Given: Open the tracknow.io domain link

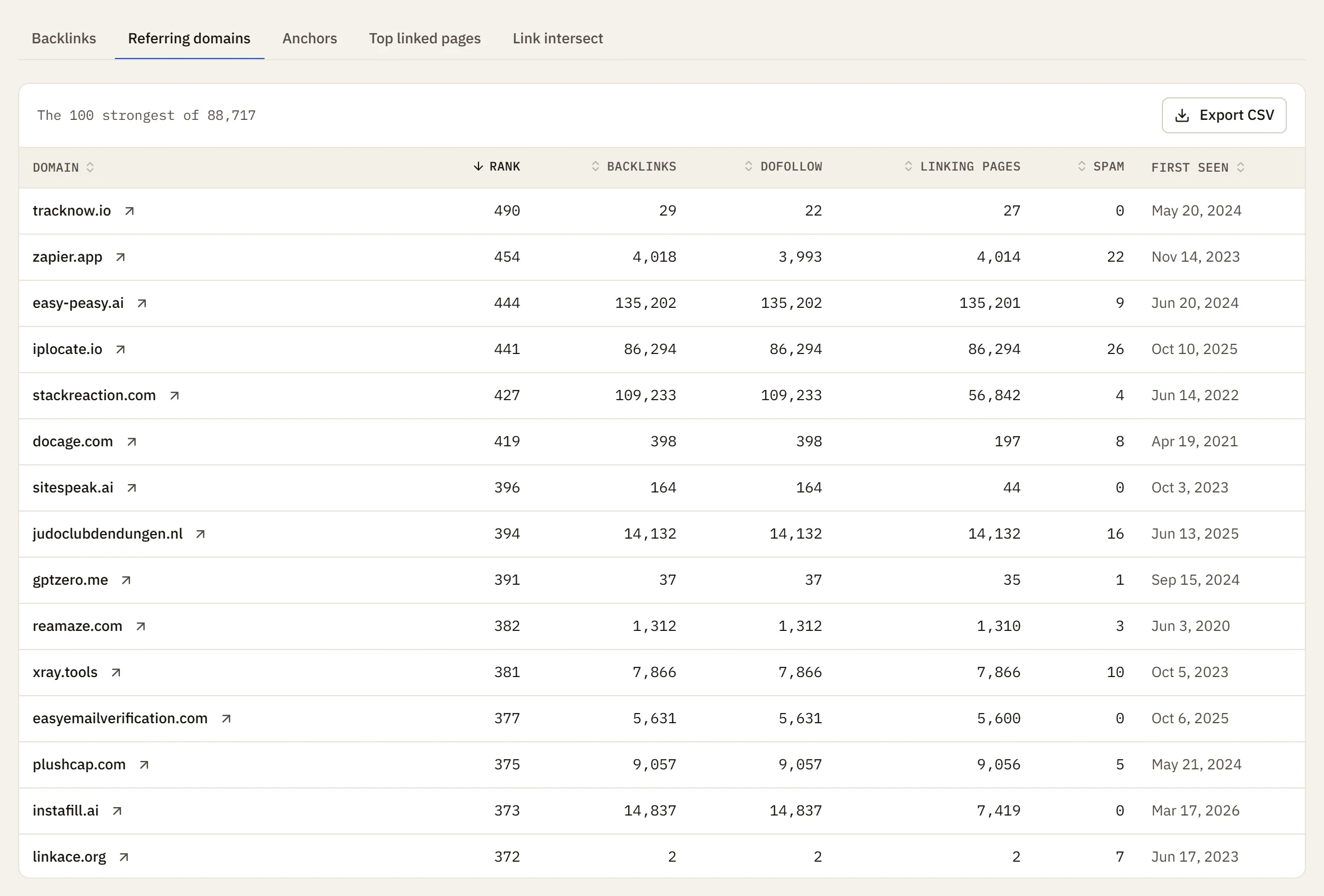Looking at the screenshot, I should point(72,210).
